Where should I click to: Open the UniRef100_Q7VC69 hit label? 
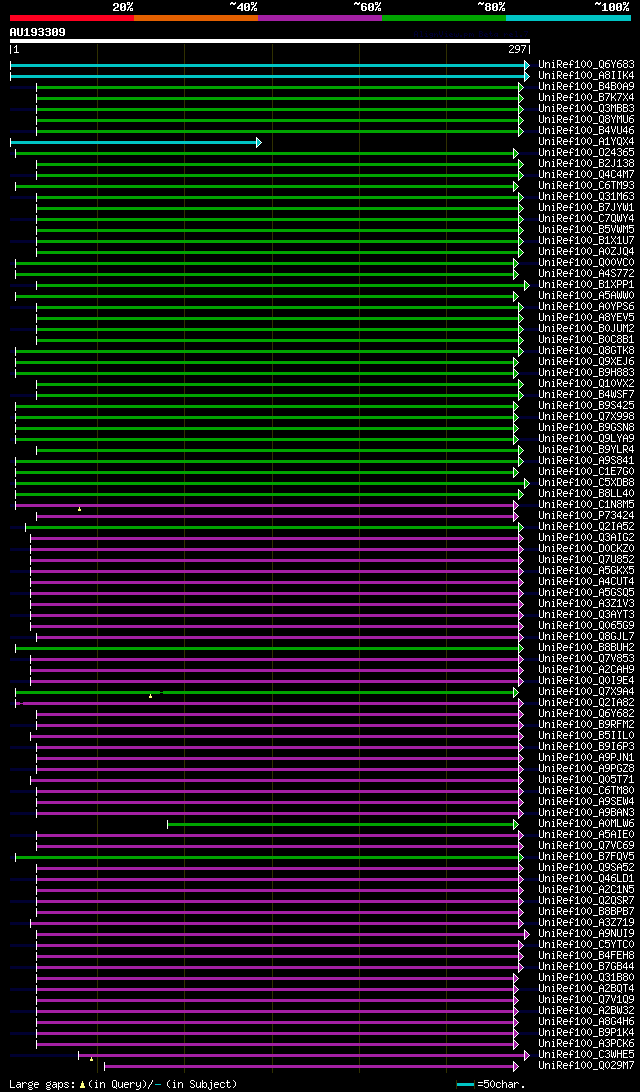[x=586, y=846]
